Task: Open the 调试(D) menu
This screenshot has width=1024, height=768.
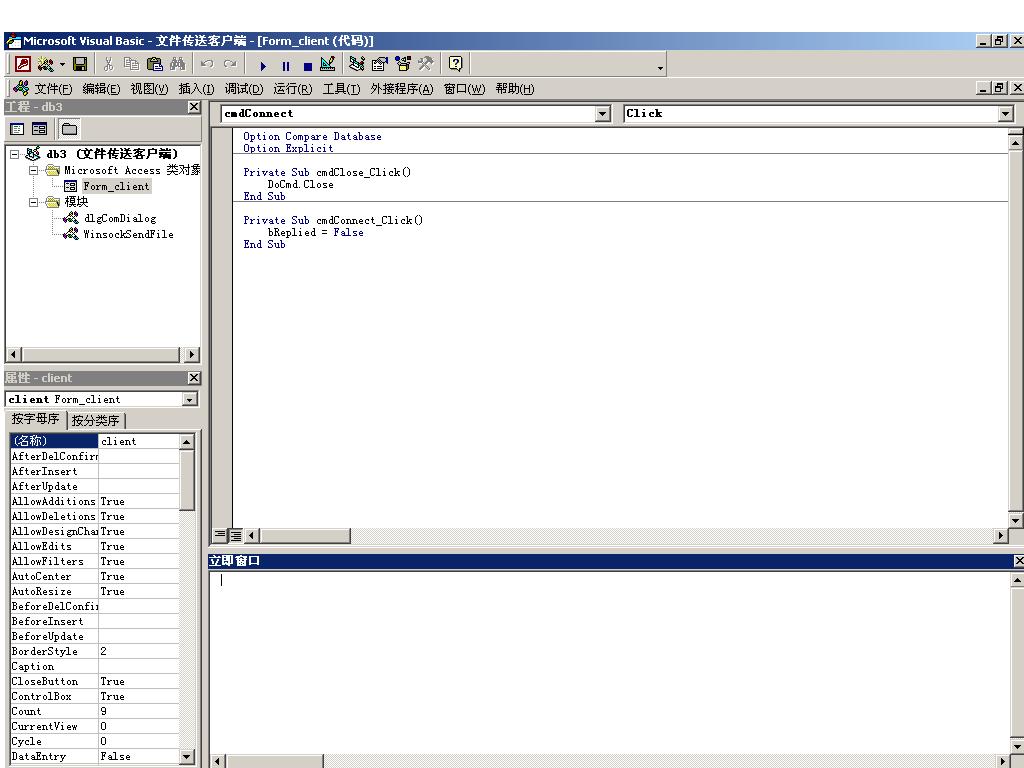Action: tap(244, 89)
